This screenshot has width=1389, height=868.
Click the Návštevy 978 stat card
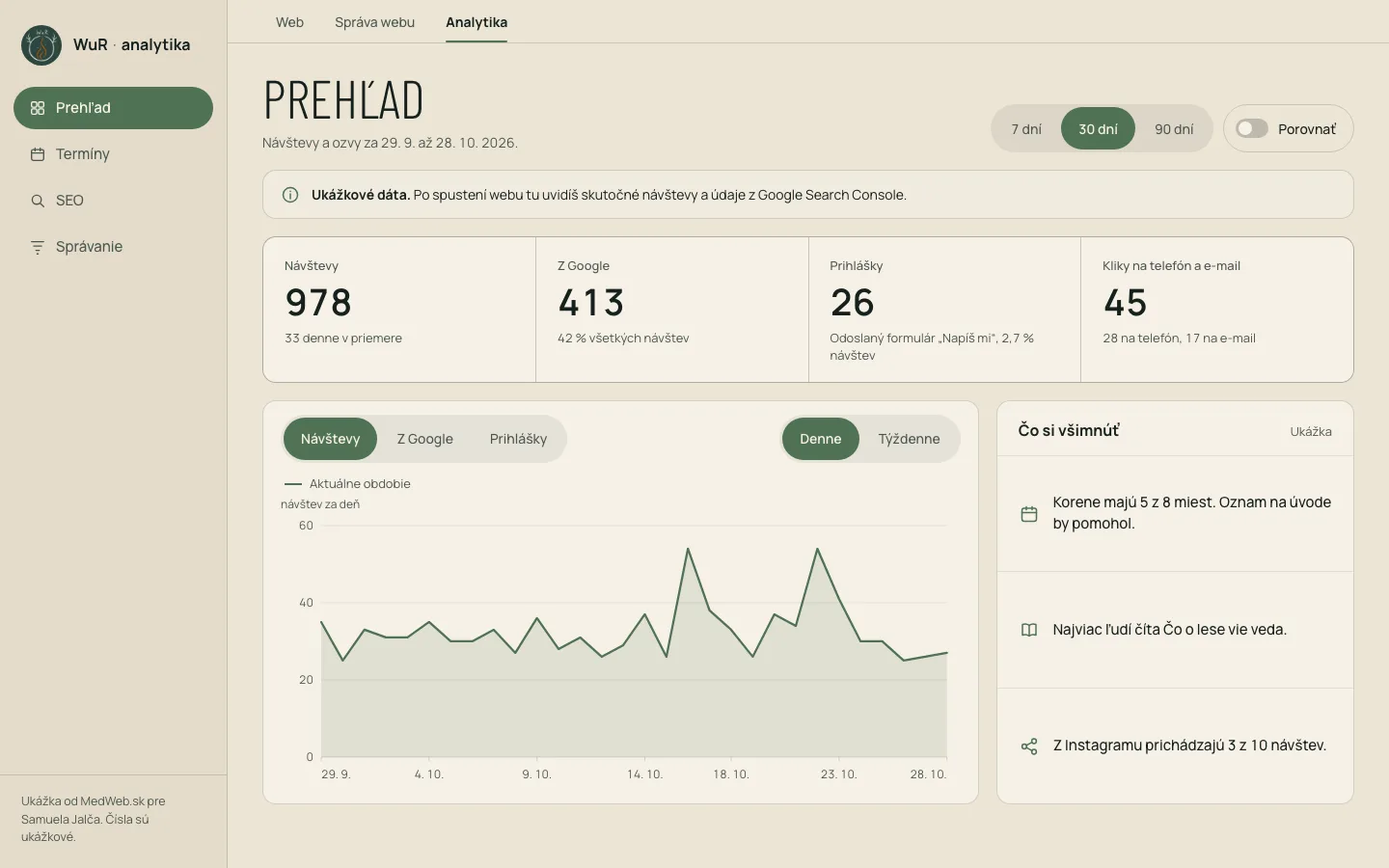coord(399,310)
